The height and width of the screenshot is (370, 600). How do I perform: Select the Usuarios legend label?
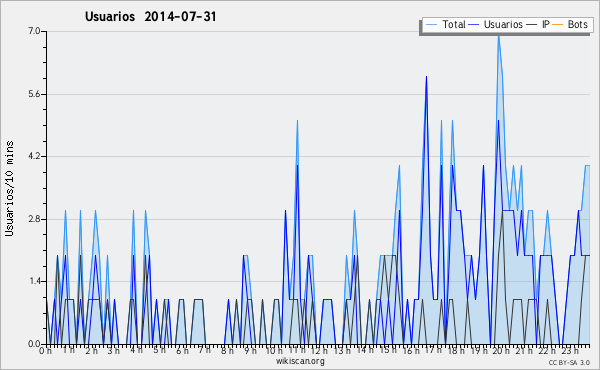(503, 24)
